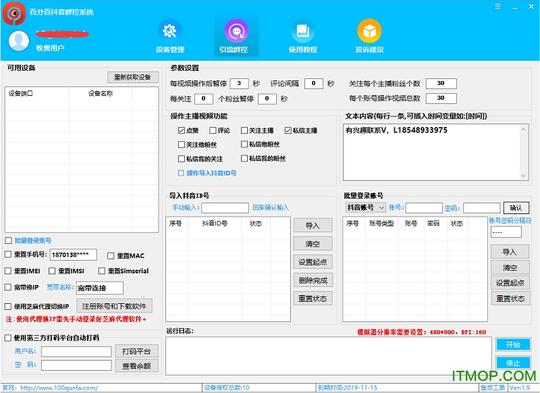Click 重置状态 beside 抖音ID list

click(313, 299)
